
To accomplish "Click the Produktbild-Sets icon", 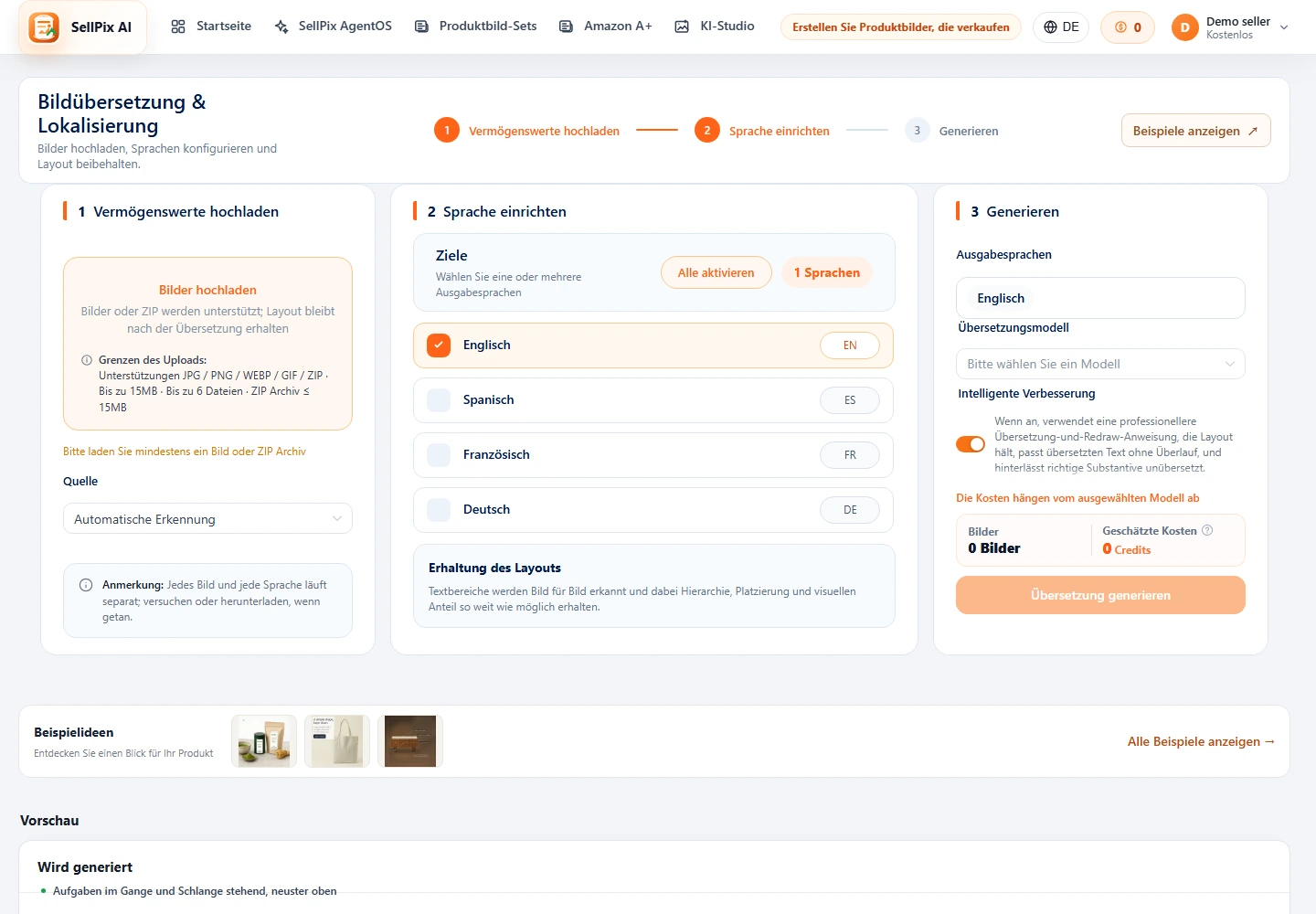I will pyautogui.click(x=421, y=27).
